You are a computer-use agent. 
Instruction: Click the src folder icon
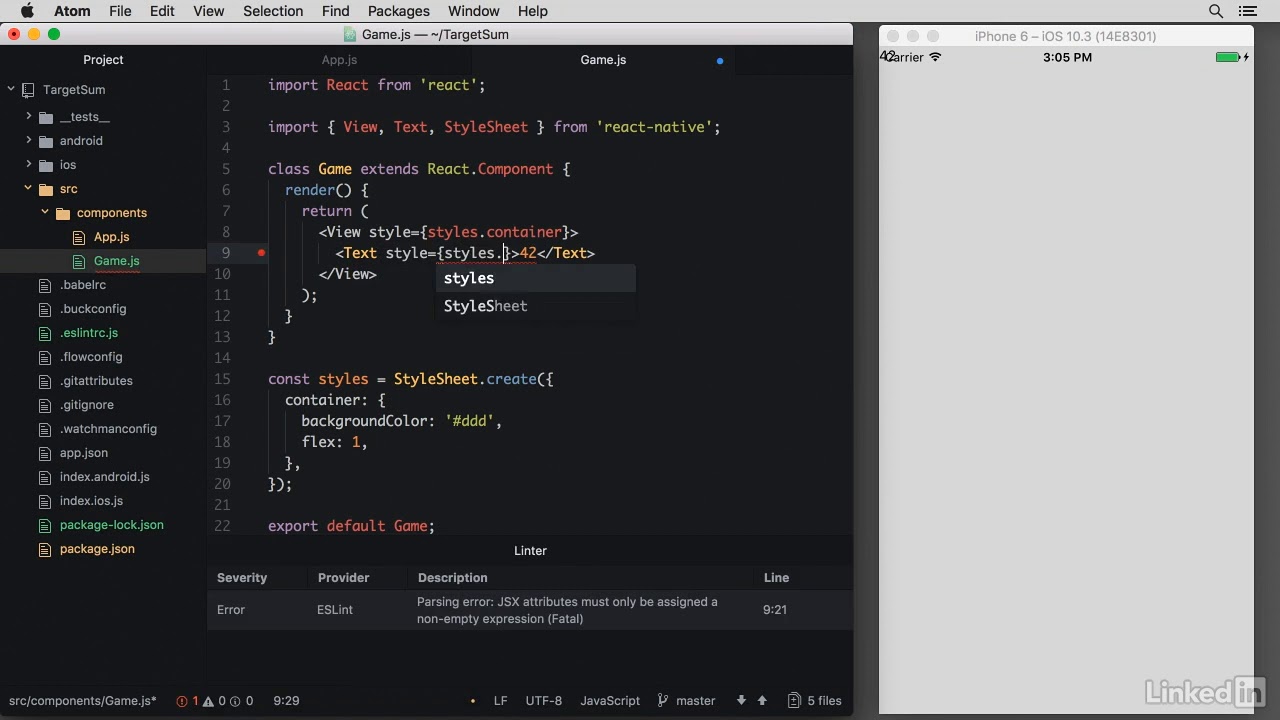tap(46, 189)
